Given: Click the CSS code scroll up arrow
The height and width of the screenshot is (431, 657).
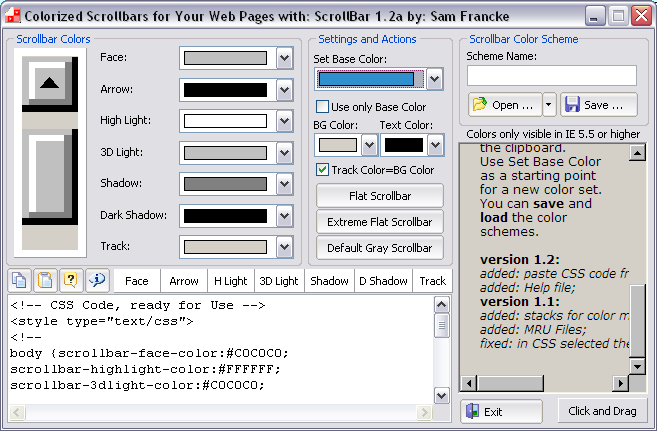Looking at the screenshot, I should (442, 305).
